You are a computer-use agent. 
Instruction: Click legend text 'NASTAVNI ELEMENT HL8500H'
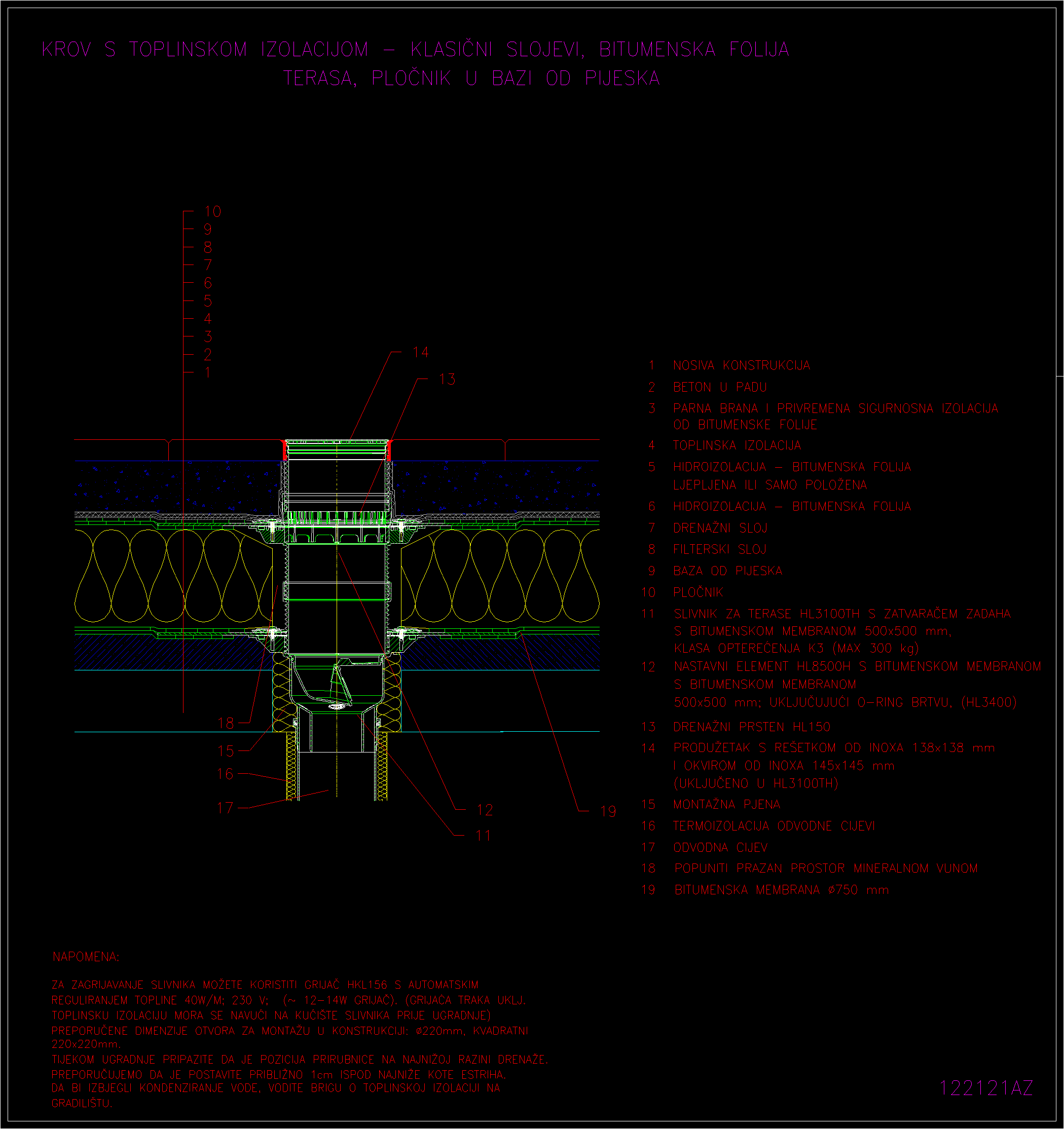pos(762,666)
